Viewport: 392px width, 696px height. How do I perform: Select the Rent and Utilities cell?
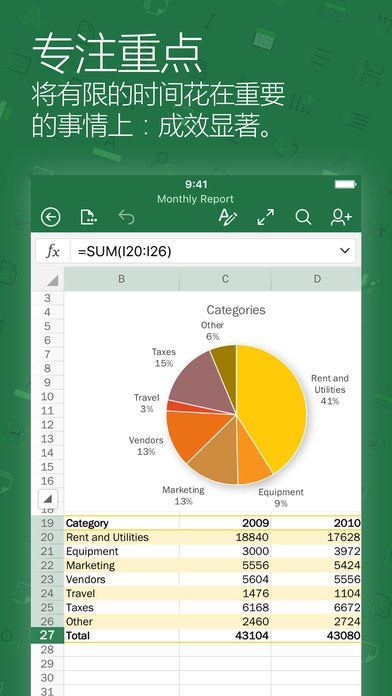coord(122,537)
